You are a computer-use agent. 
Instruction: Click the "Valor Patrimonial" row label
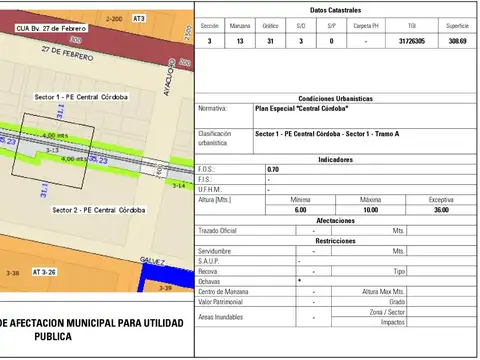[x=220, y=302]
